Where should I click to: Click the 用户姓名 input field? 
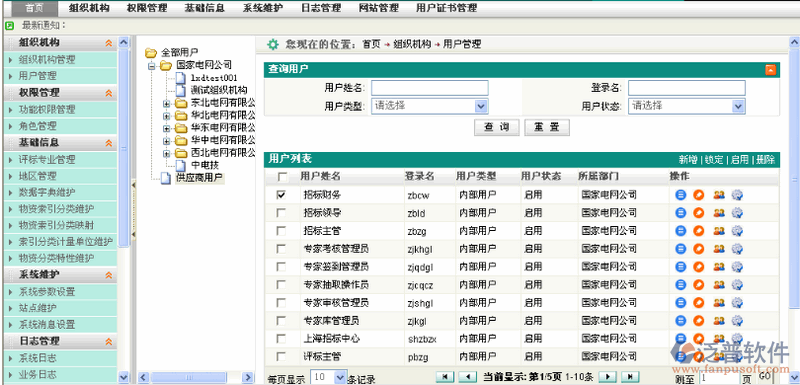[430, 88]
